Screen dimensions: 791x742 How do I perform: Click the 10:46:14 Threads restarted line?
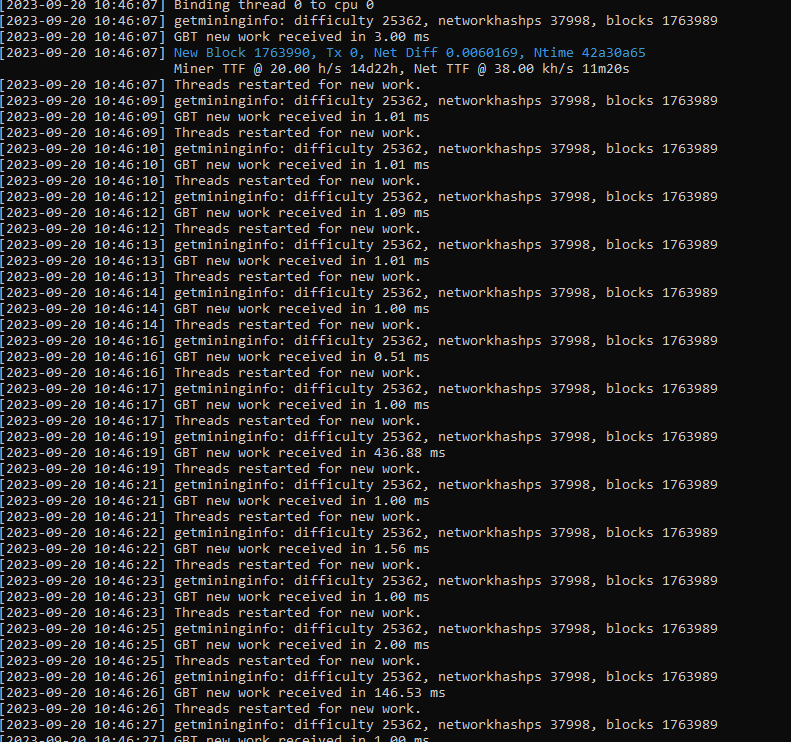(210, 325)
